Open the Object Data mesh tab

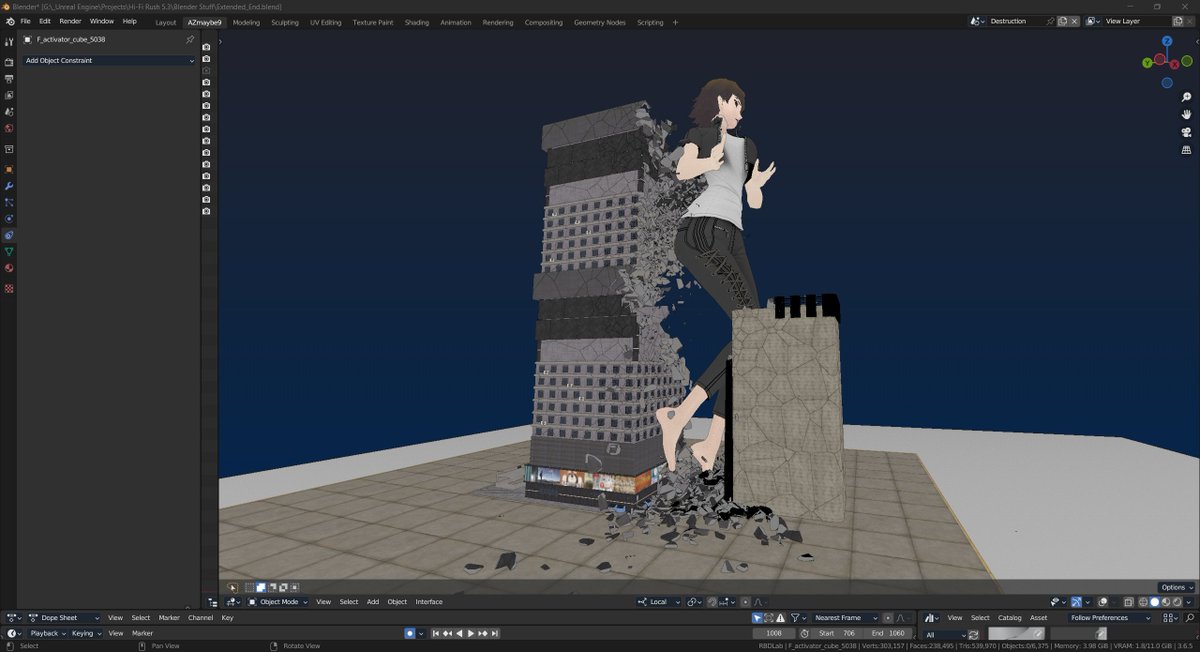tap(9, 251)
